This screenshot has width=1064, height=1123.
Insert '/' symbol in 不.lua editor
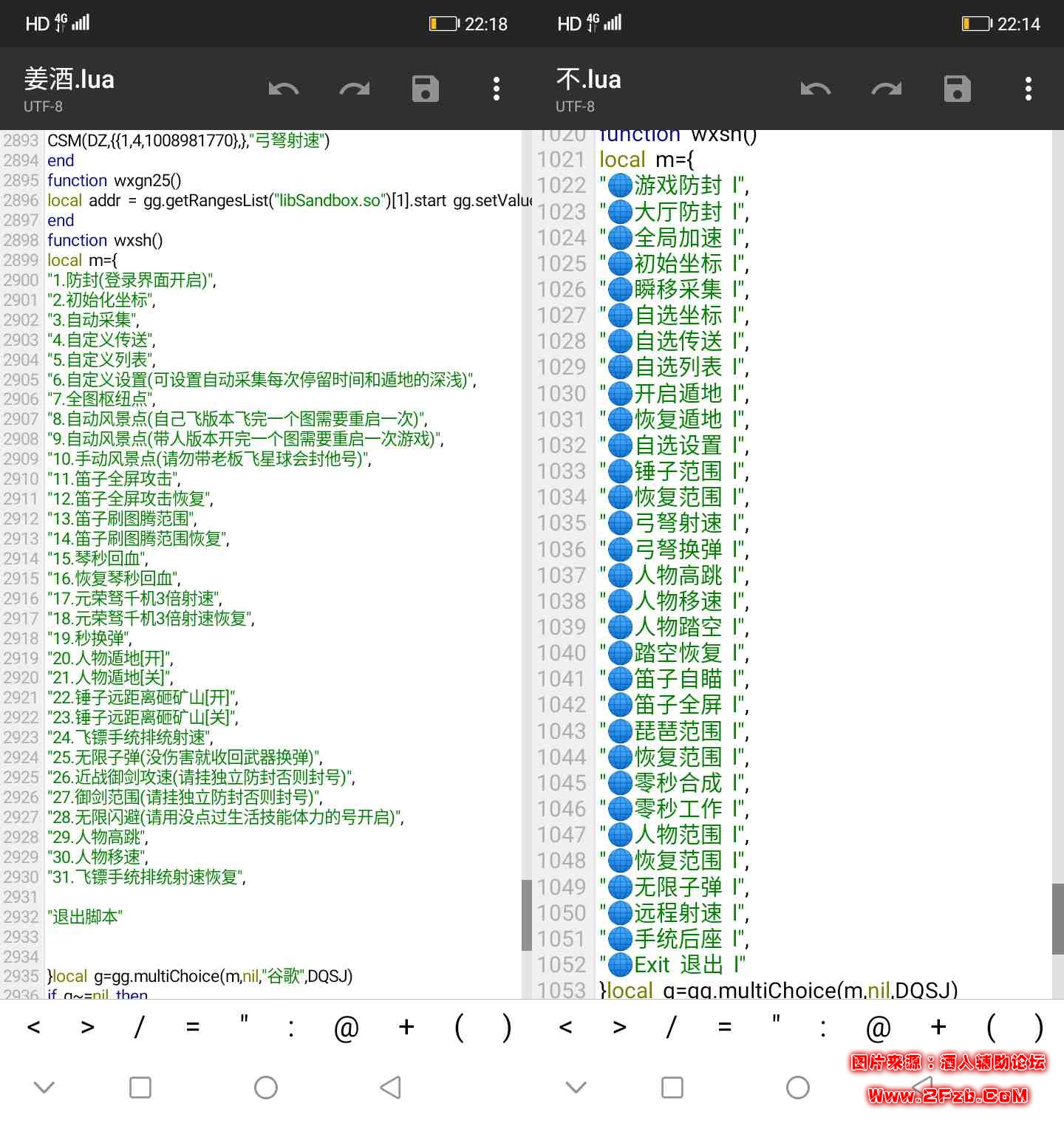tap(671, 1026)
